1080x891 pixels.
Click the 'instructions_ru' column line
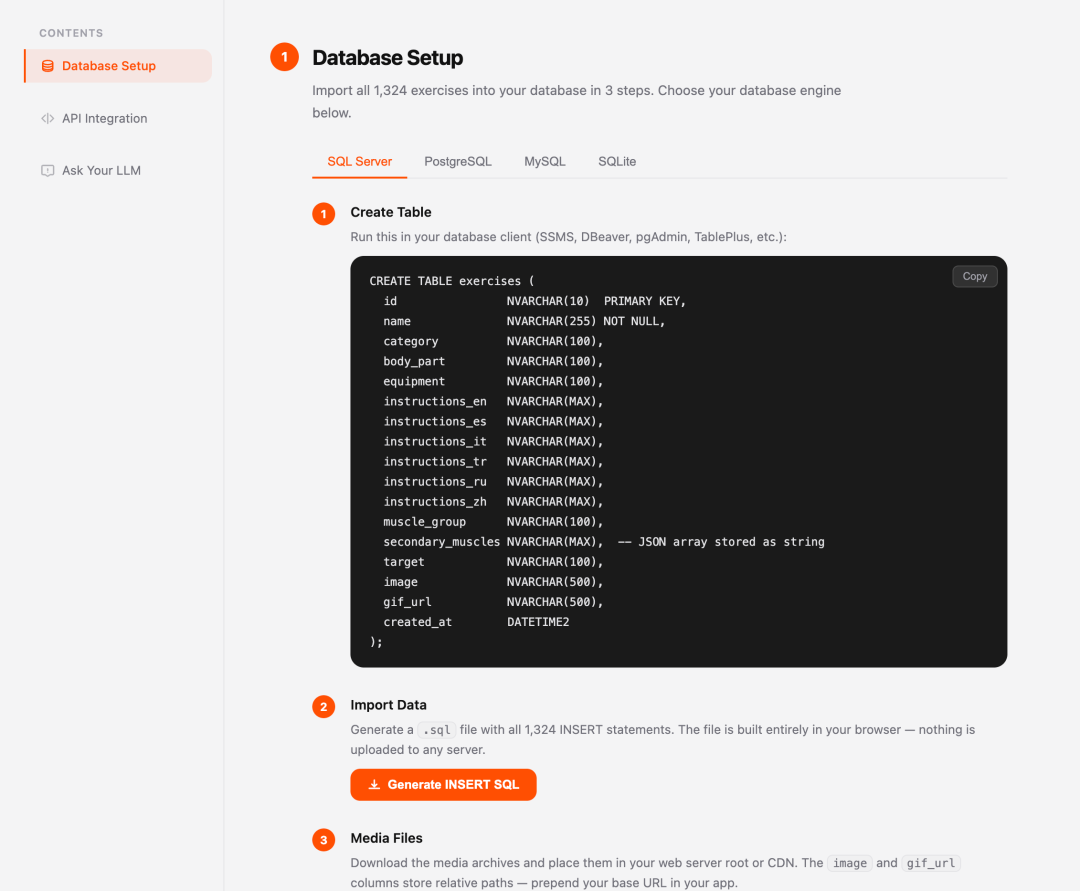493,481
